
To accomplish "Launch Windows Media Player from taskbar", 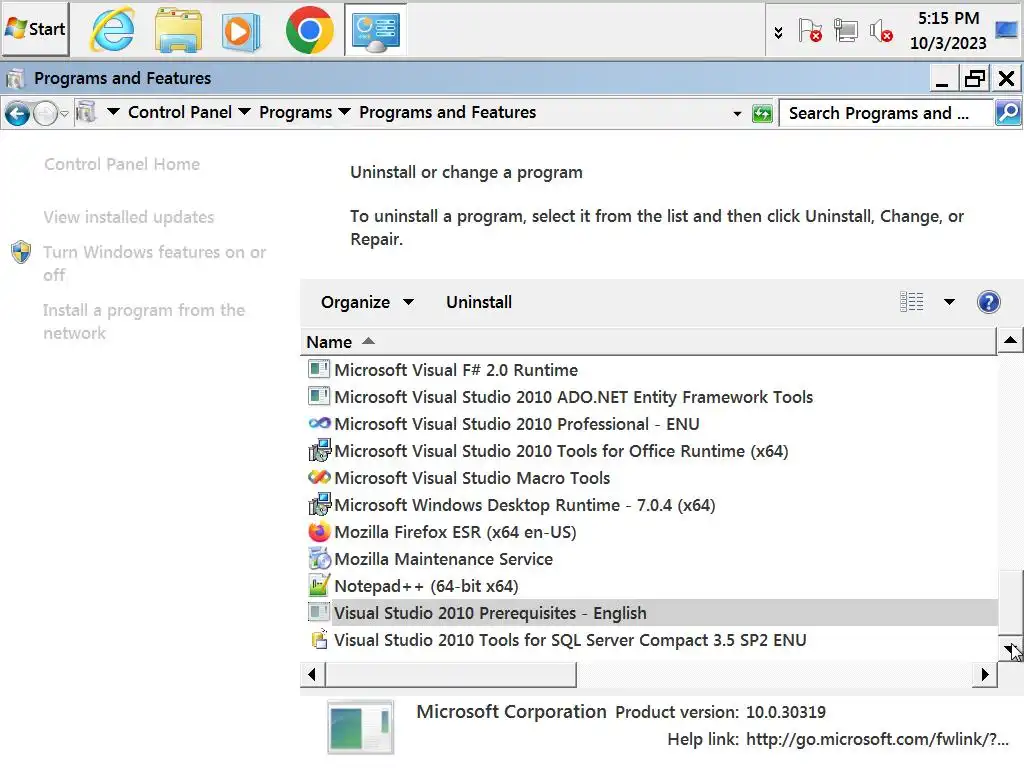I will (x=240, y=31).
